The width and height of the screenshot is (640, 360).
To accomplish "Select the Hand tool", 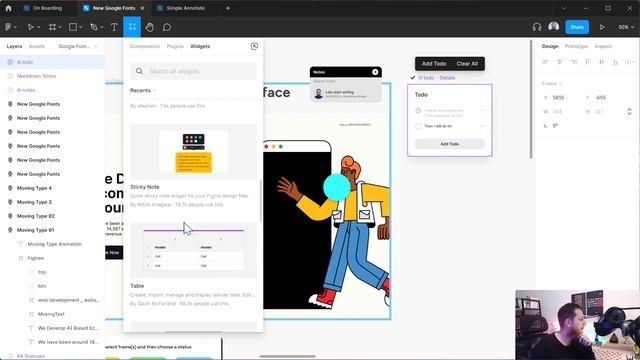I will [149, 27].
